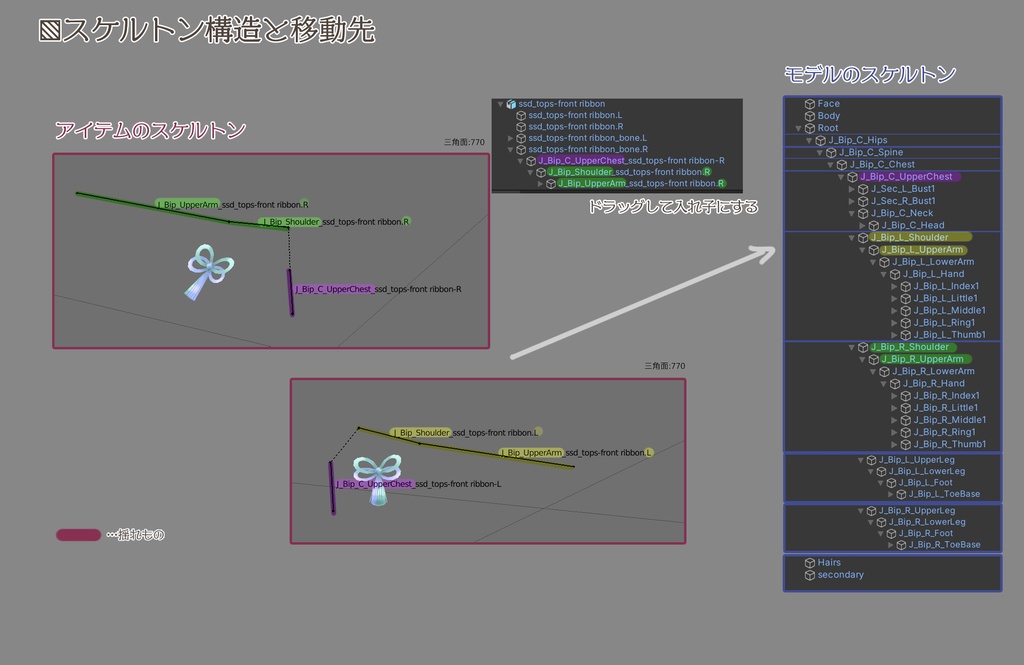Click the J_Bip_L_Foot cube icon

click(x=891, y=483)
